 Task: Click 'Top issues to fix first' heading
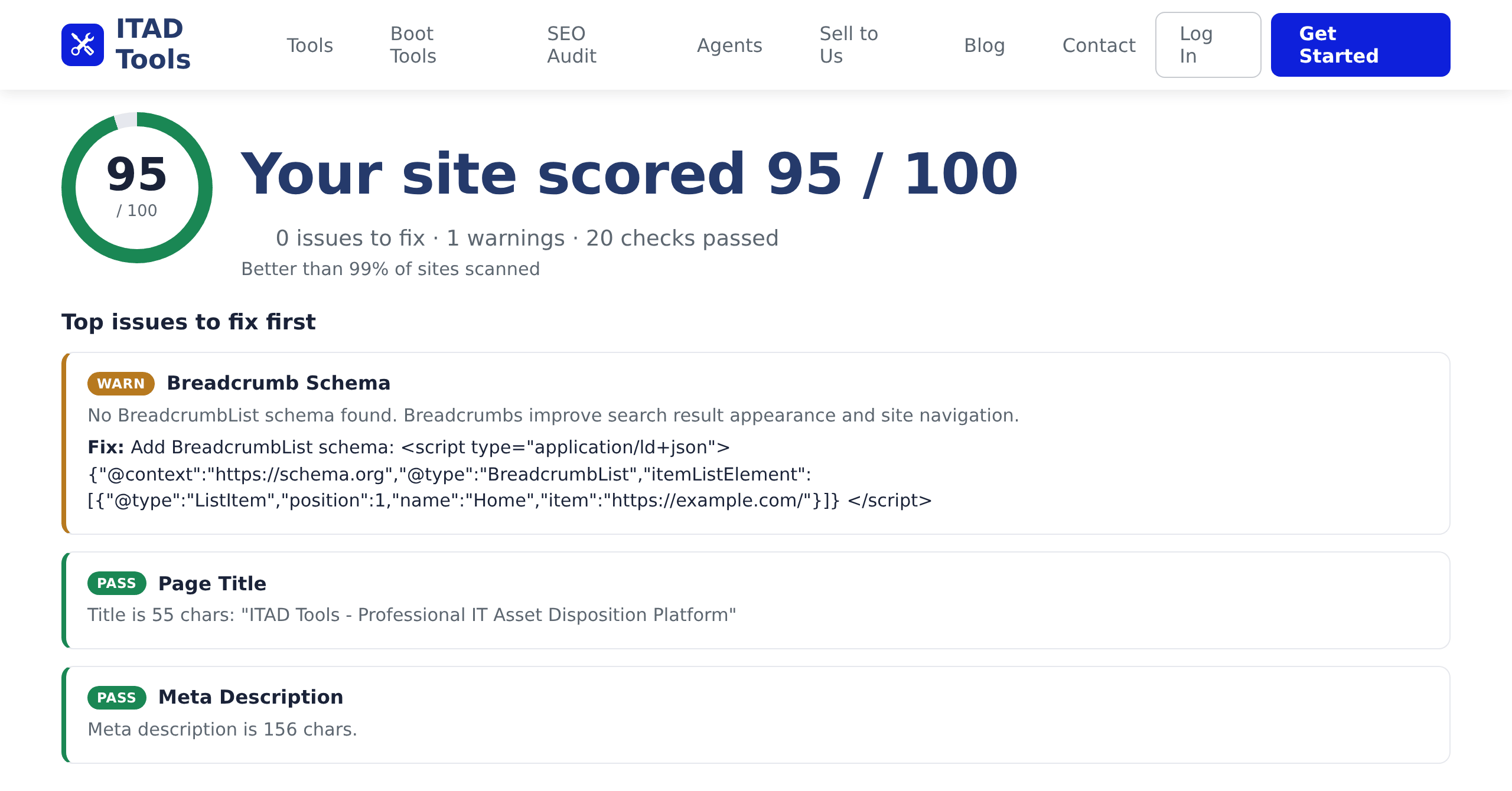pos(188,322)
